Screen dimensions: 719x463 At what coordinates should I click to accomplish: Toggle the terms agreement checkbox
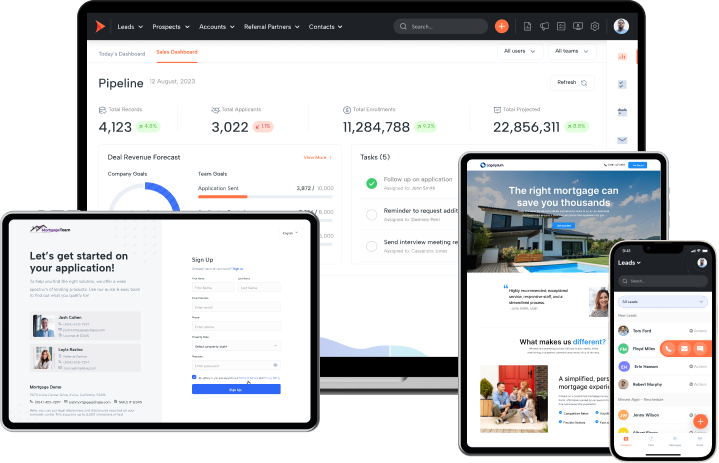(194, 377)
